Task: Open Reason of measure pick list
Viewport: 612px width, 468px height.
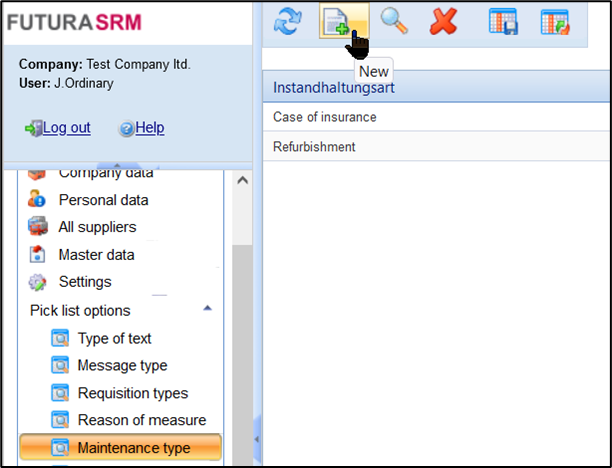Action: click(141, 420)
